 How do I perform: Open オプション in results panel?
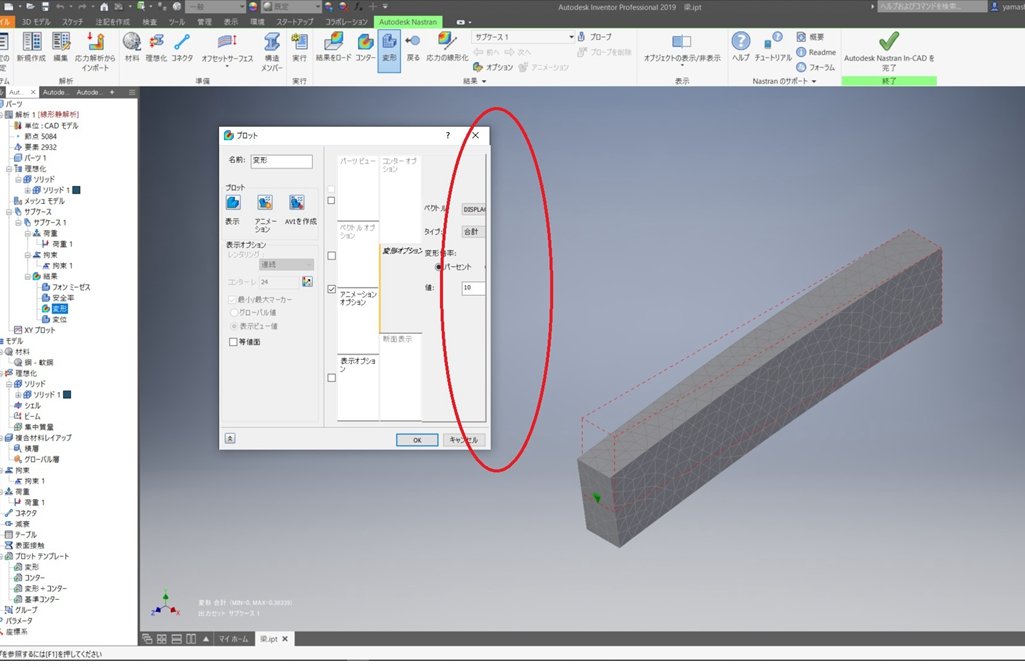[x=493, y=67]
